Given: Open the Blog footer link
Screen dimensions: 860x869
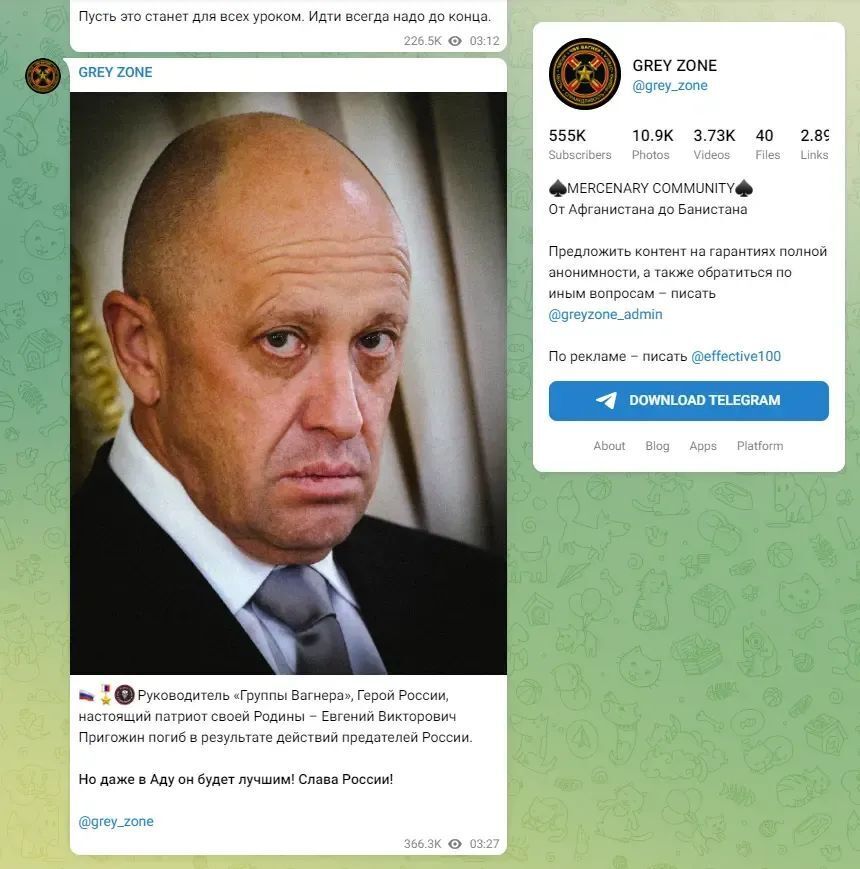Looking at the screenshot, I should click(657, 446).
